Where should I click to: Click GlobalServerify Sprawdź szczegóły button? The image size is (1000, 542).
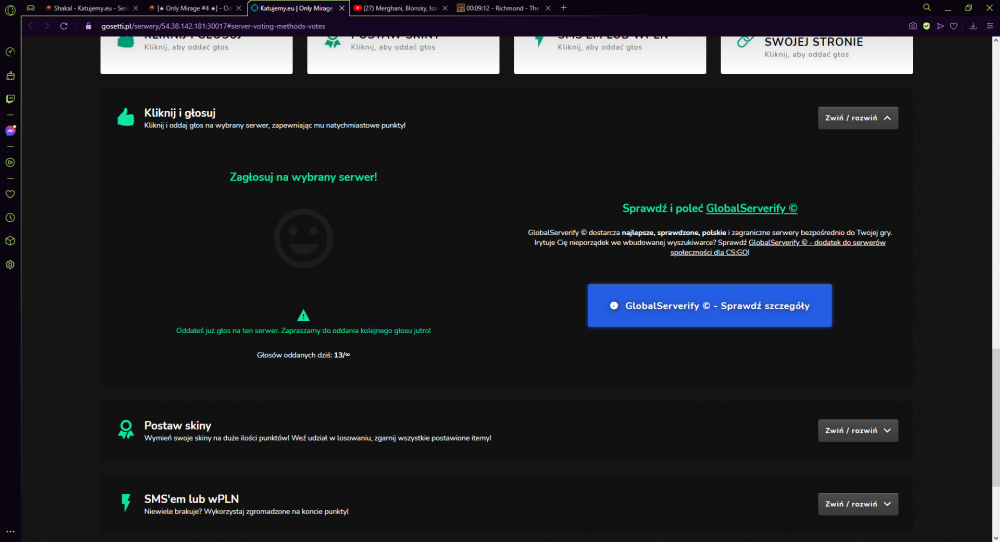point(709,305)
